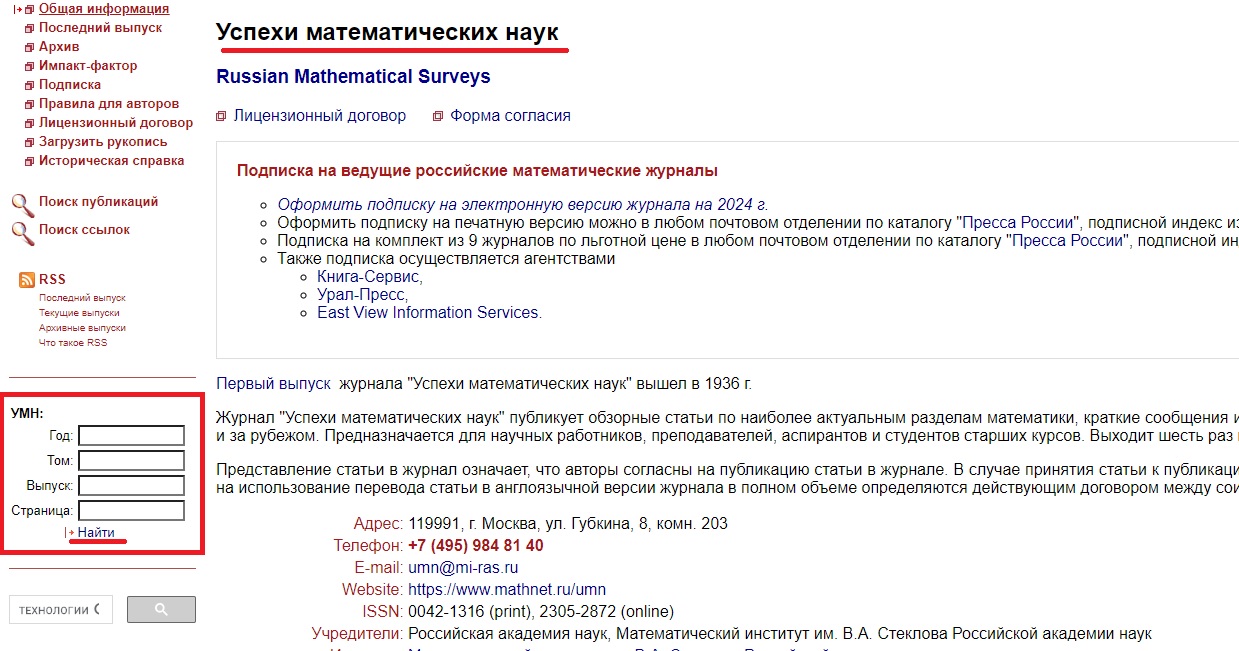Click magnifier icon beside Поиск публикаций

(22, 205)
